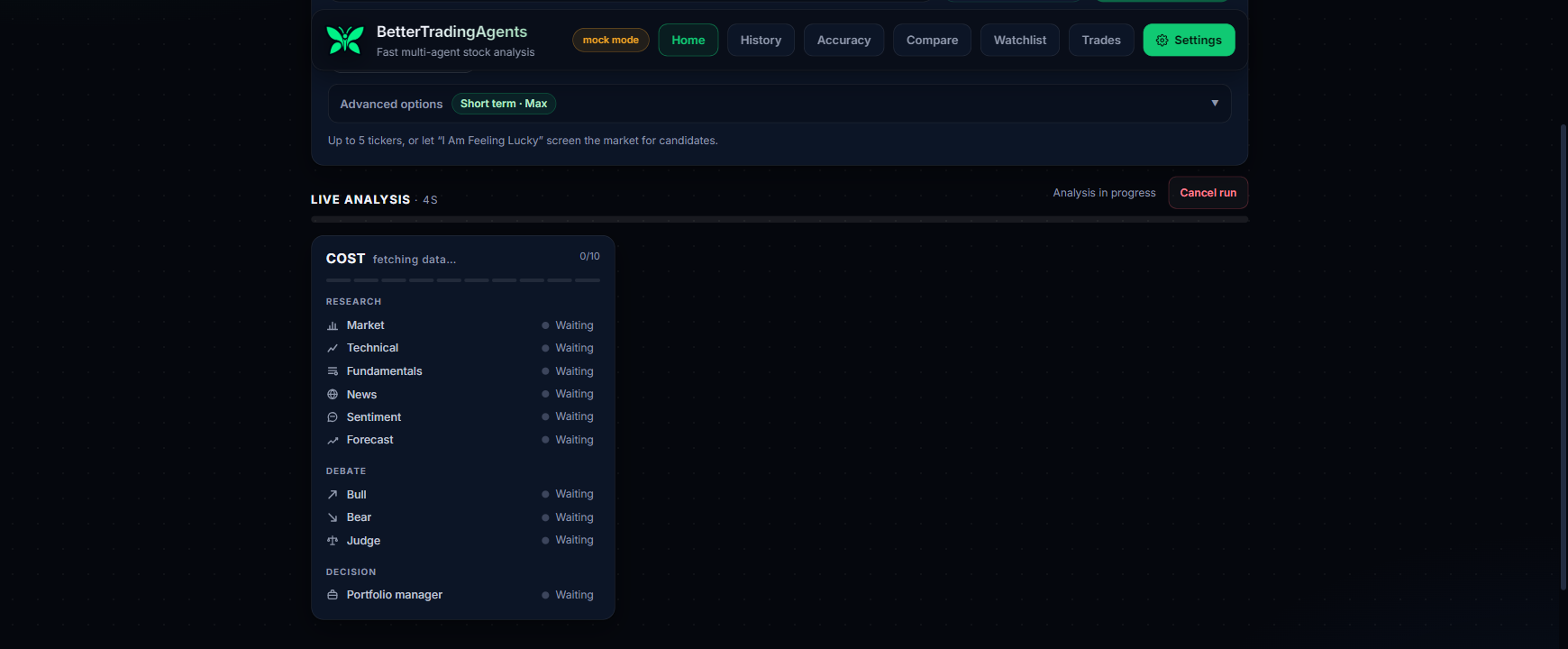Screen dimensions: 1568x649
Task: Click the Fundamentals agent label
Action: (x=385, y=371)
